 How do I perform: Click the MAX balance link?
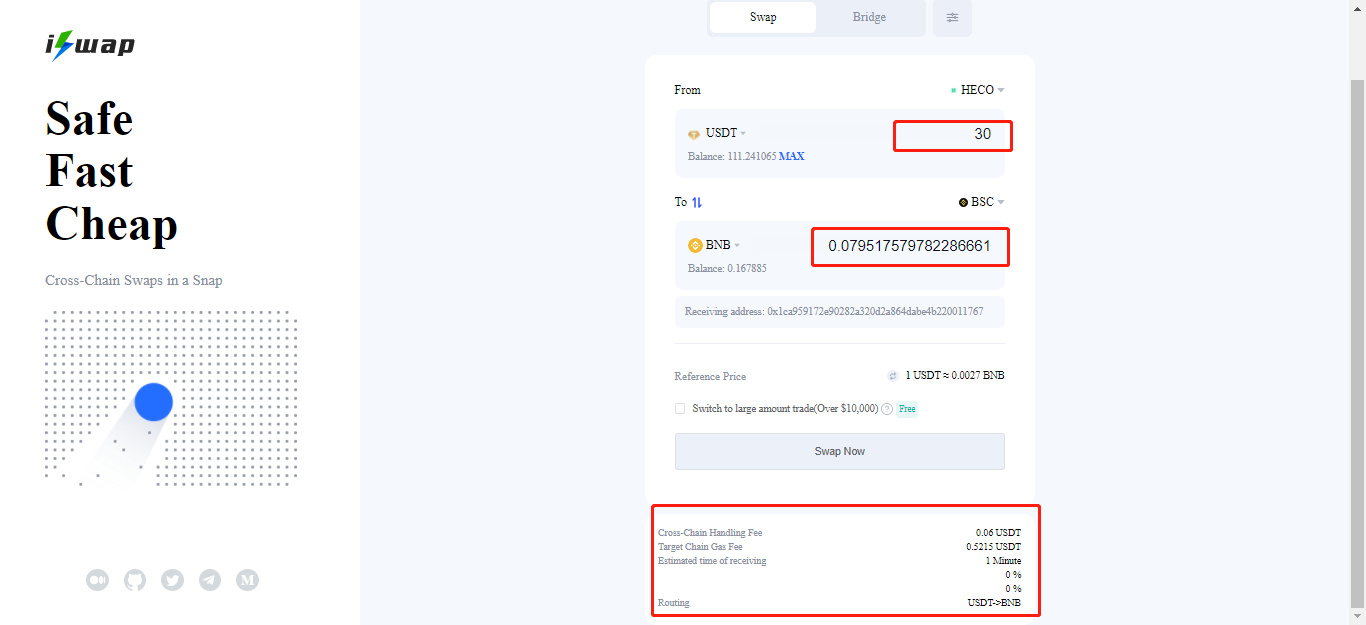[x=792, y=156]
